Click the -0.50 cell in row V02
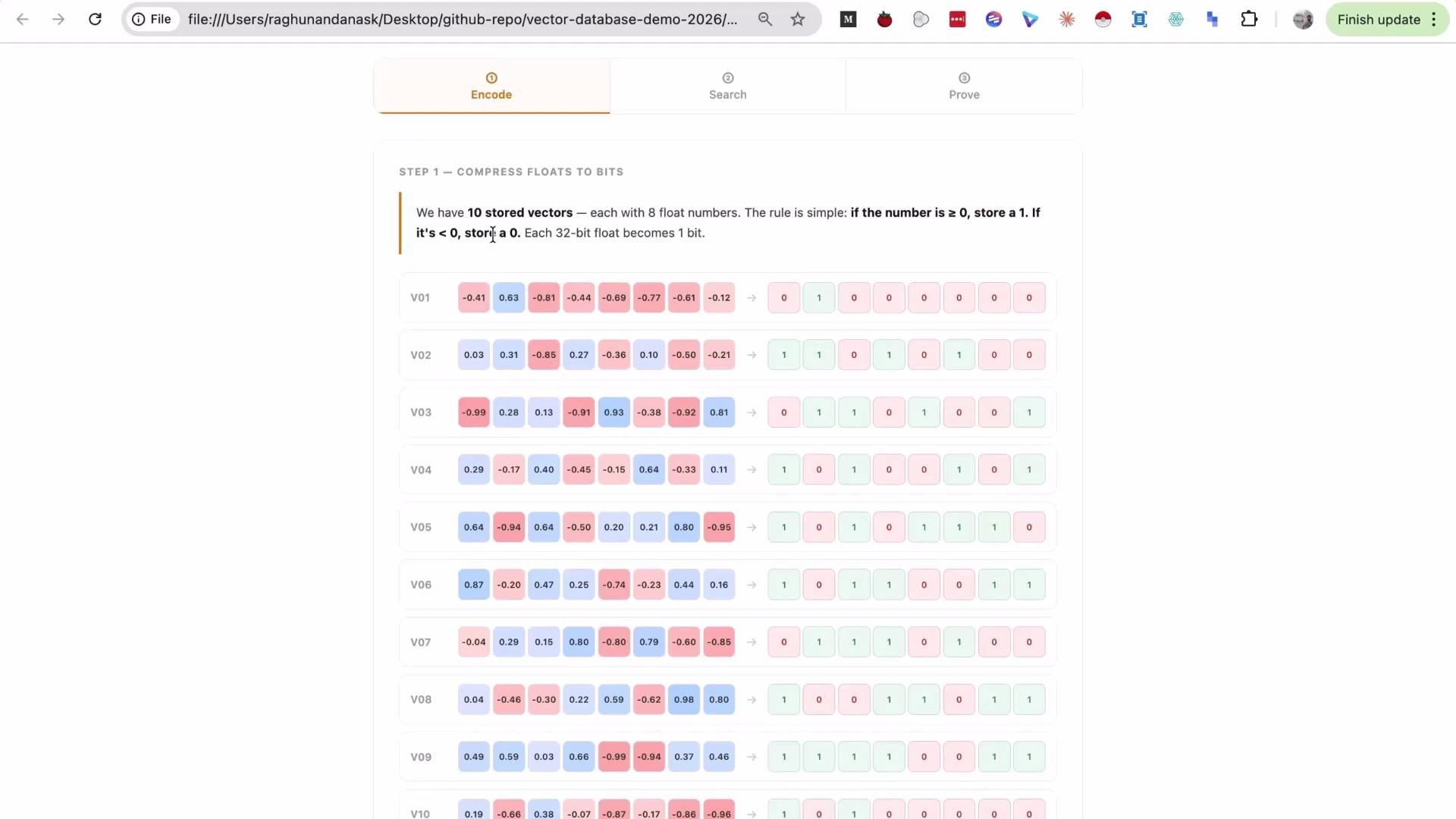 tap(684, 355)
